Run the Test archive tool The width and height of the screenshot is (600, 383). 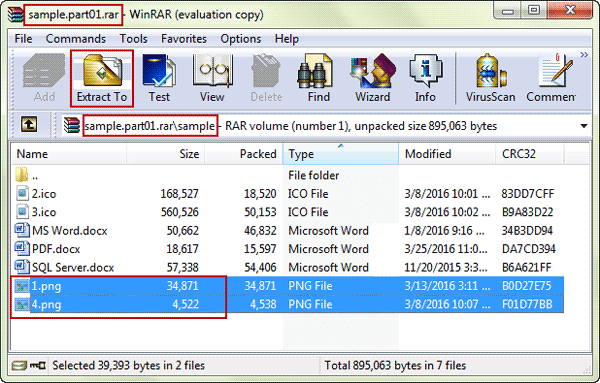pos(159,78)
